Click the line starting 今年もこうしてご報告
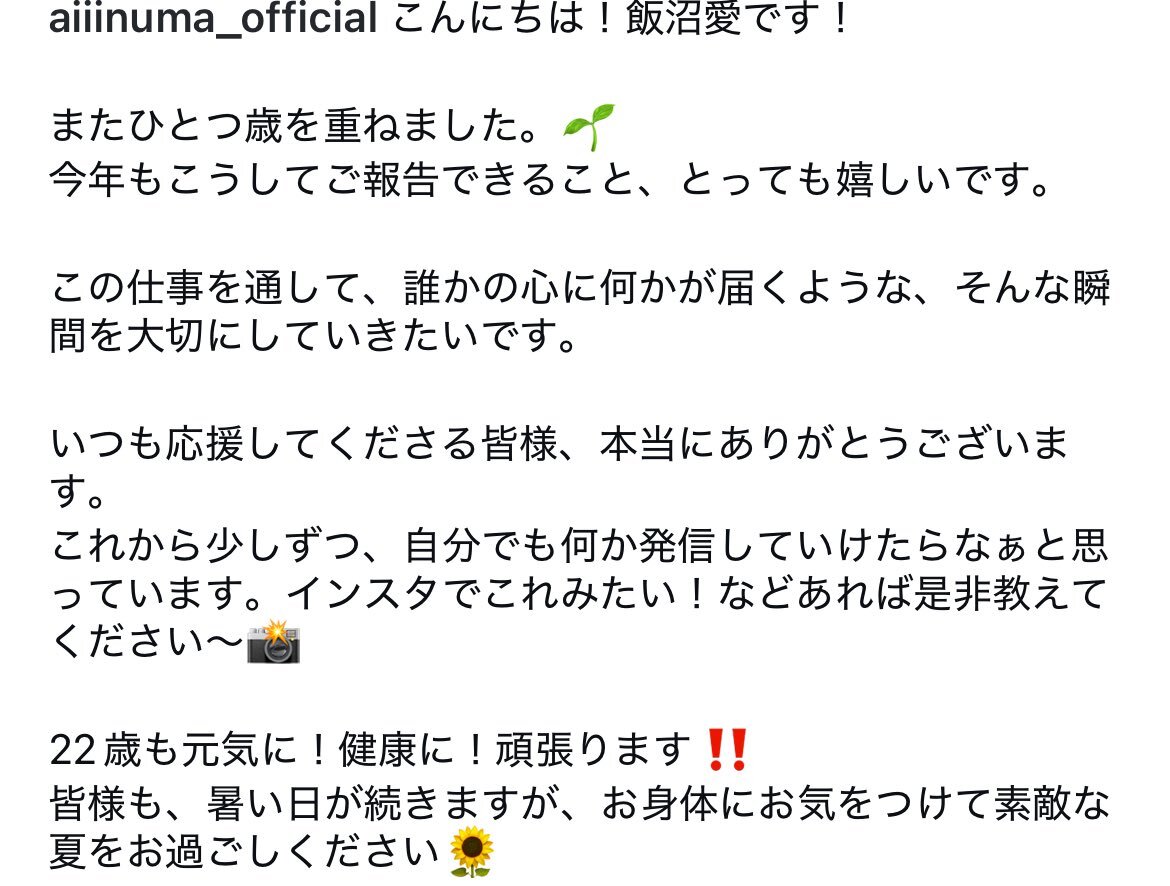1170x886 pixels. tap(551, 180)
